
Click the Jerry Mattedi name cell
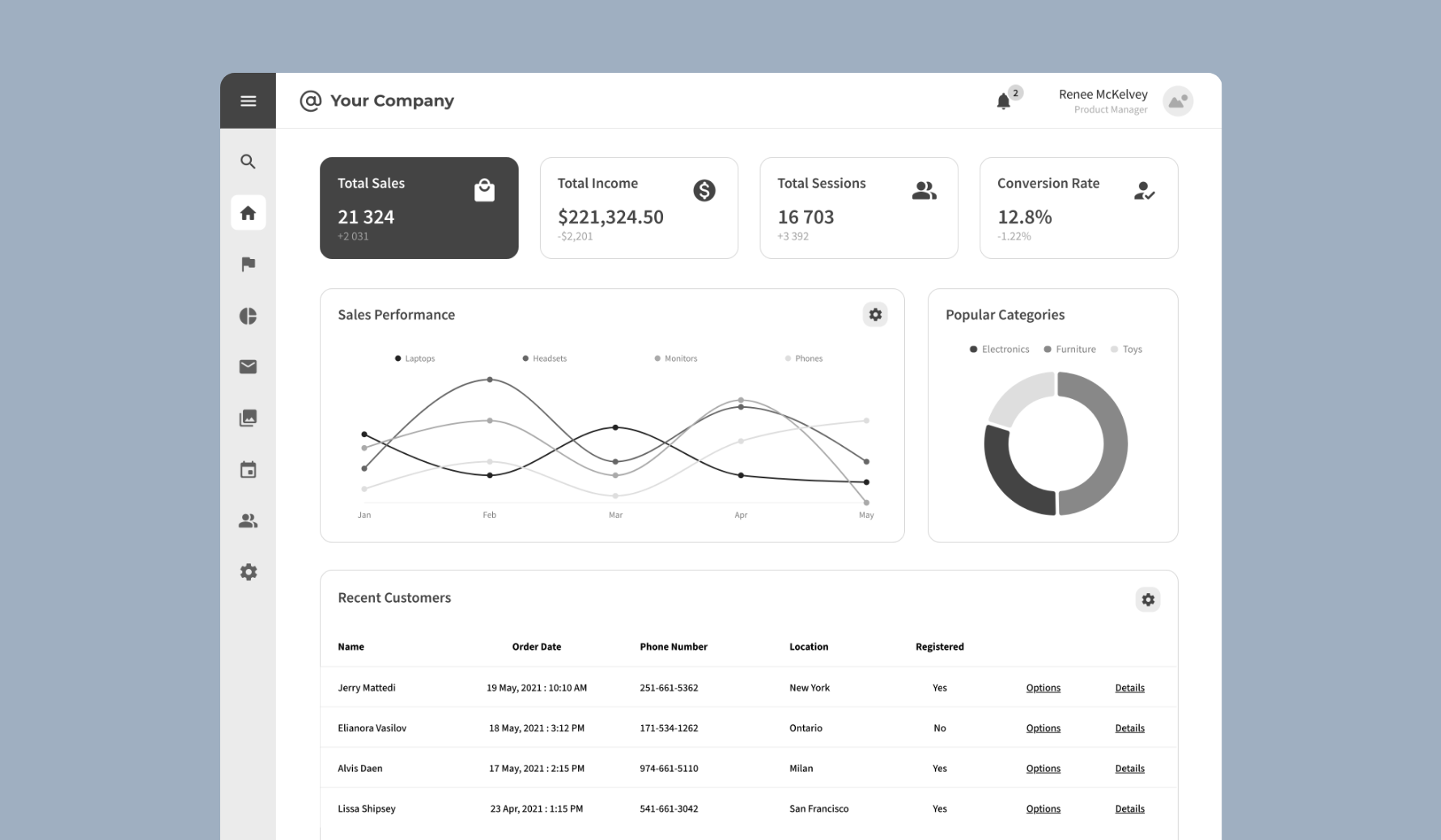(x=367, y=688)
